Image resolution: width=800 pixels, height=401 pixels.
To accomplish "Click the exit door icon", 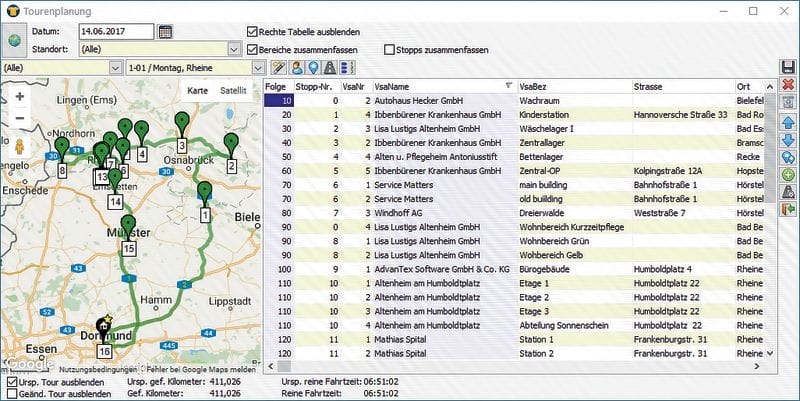I will point(788,210).
